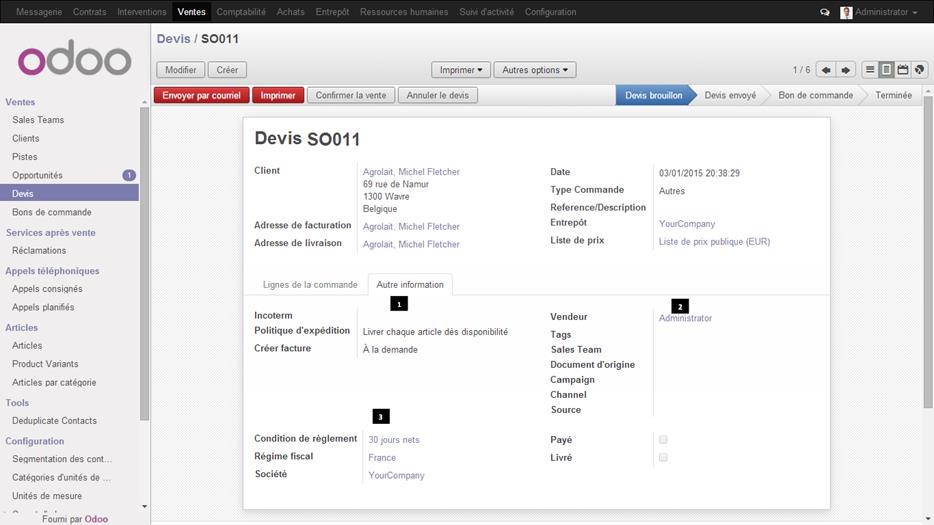Switch to form view icon
The width and height of the screenshot is (934, 525).
pyautogui.click(x=886, y=70)
